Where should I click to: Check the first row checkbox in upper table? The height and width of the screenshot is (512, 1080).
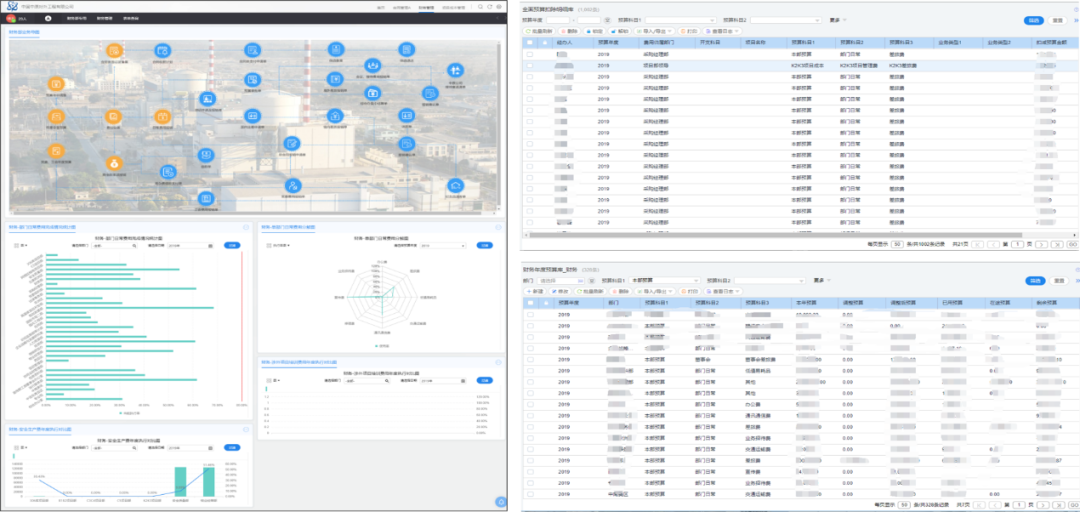click(530, 54)
